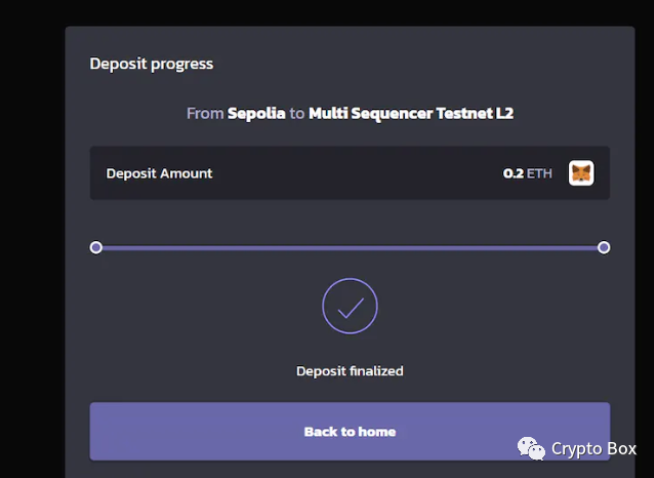Click the purple deposit progress line
The width and height of the screenshot is (654, 478).
(350, 248)
